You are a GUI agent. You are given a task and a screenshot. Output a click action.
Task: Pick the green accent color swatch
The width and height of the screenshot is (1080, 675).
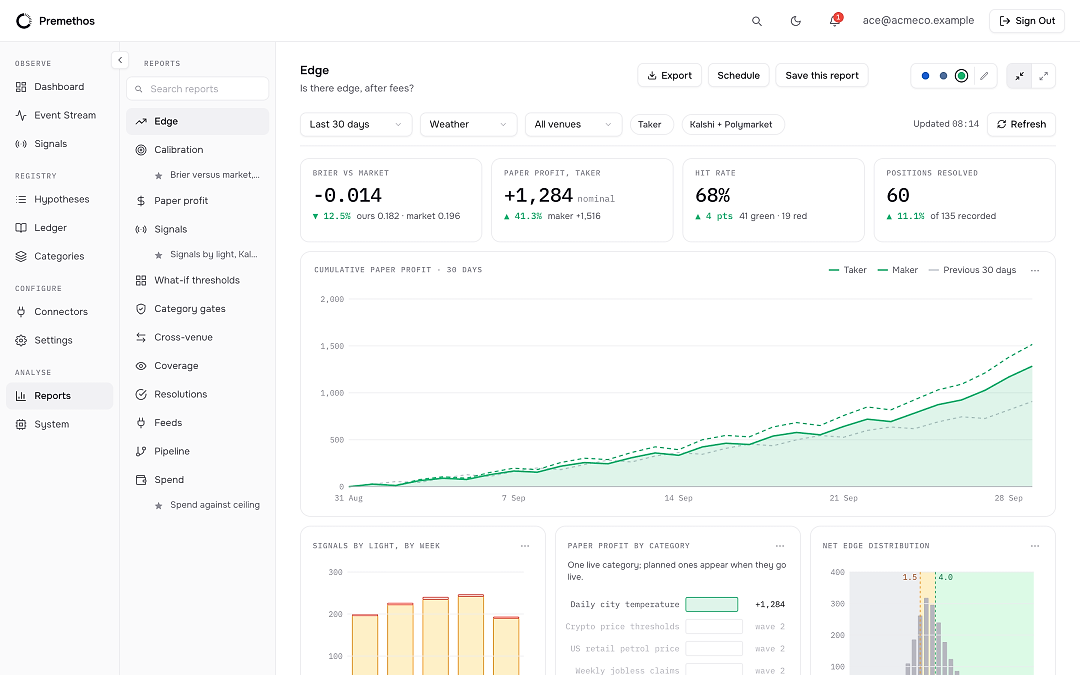[962, 76]
